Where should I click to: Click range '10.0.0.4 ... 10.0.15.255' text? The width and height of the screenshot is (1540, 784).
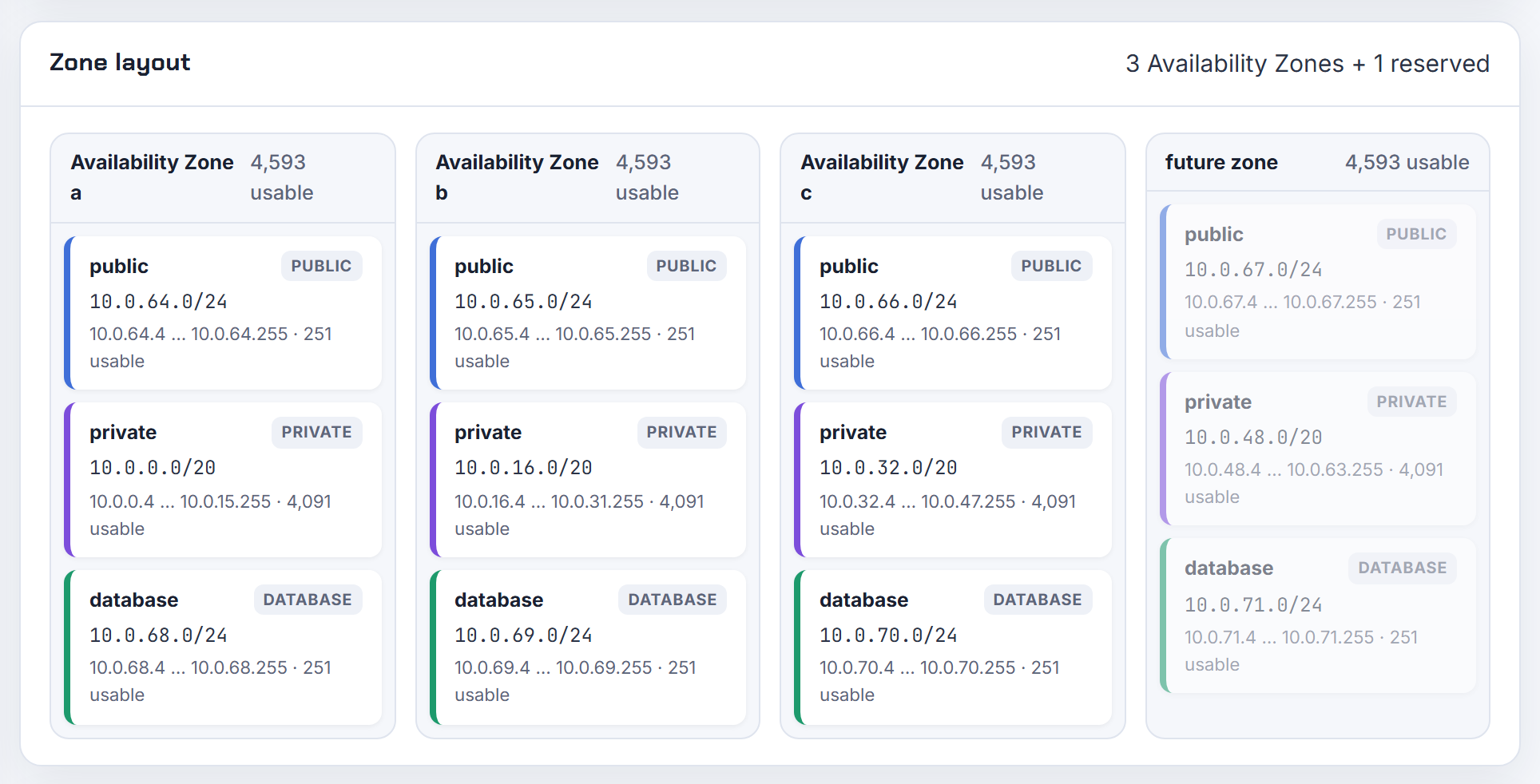pyautogui.click(x=181, y=501)
